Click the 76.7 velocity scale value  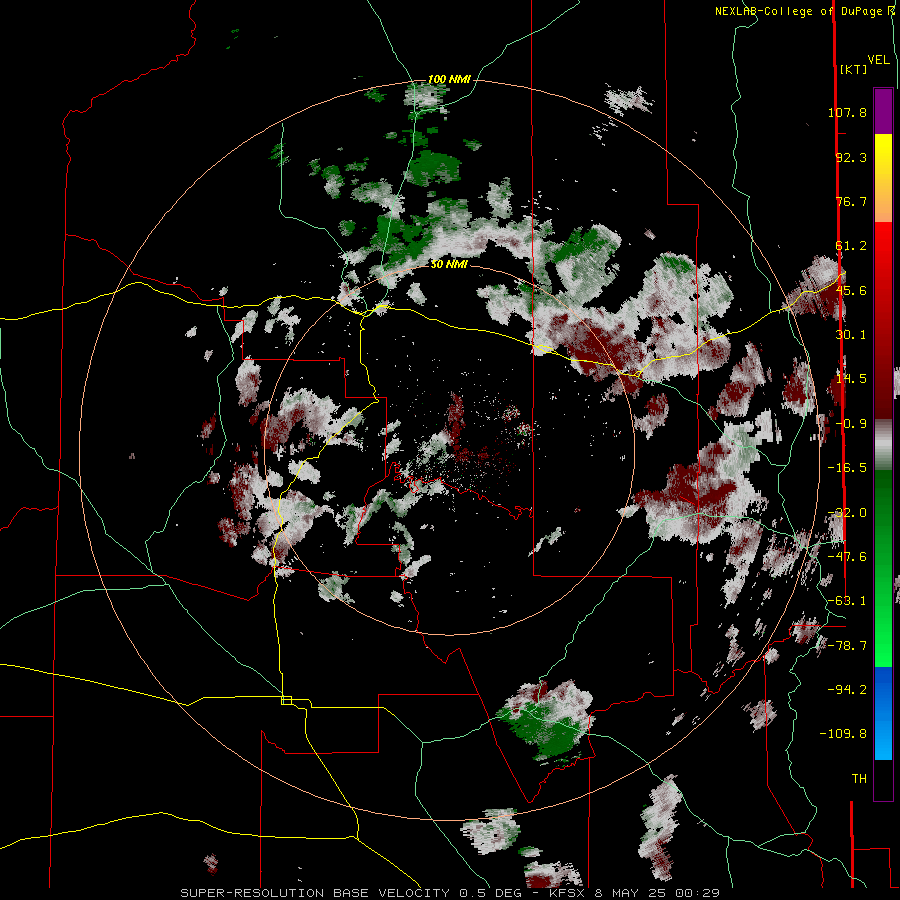click(x=851, y=201)
